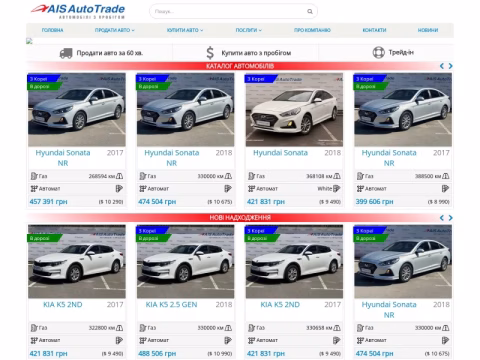Click the dollar sign icon
Image resolution: width=480 pixels, height=360 pixels.
point(210,53)
